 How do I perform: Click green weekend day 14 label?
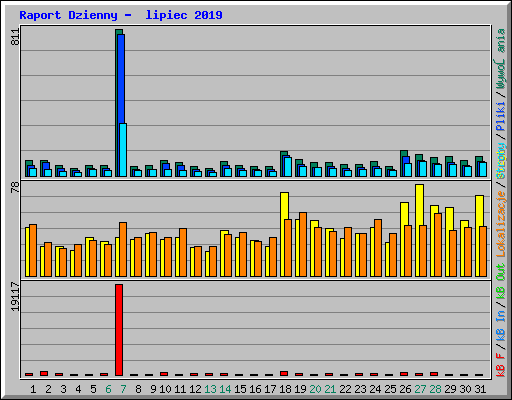(x=225, y=389)
